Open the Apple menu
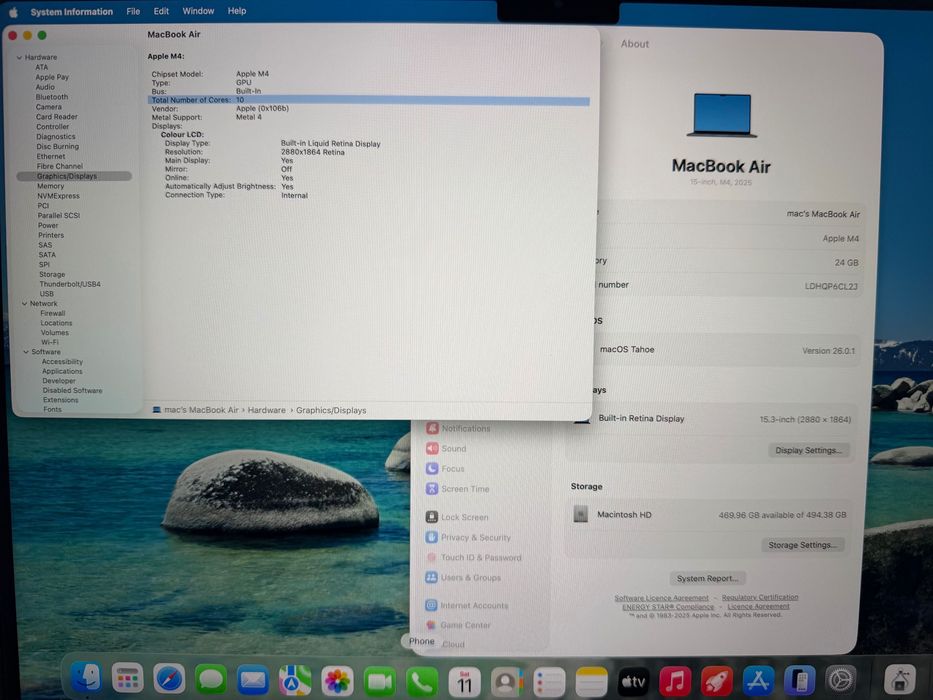This screenshot has height=700, width=933. tap(13, 12)
